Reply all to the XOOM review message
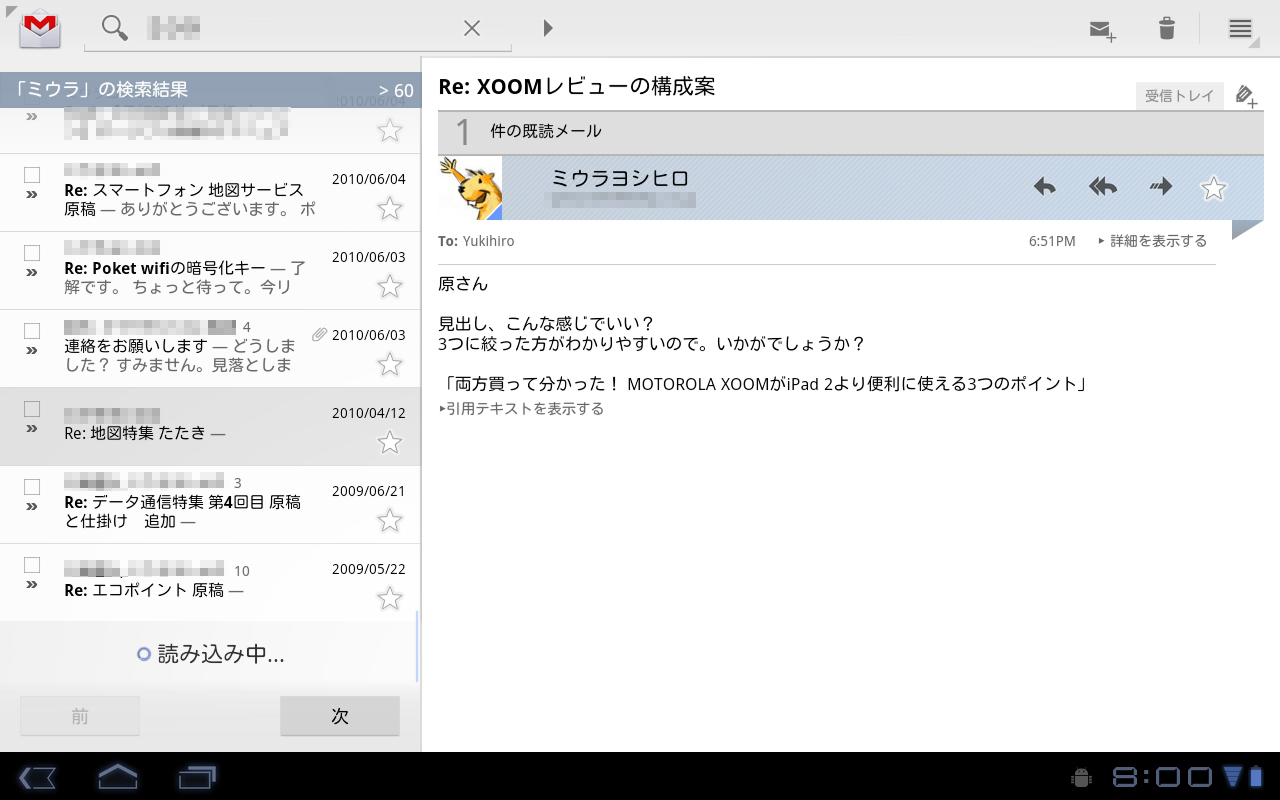Image resolution: width=1280 pixels, height=800 pixels. coord(1102,186)
